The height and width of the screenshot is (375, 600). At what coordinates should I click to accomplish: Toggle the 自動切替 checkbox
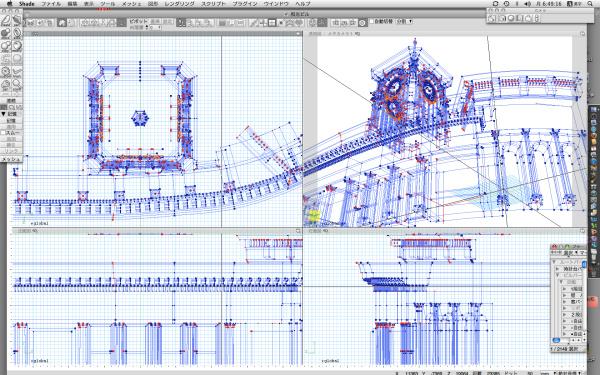click(372, 21)
